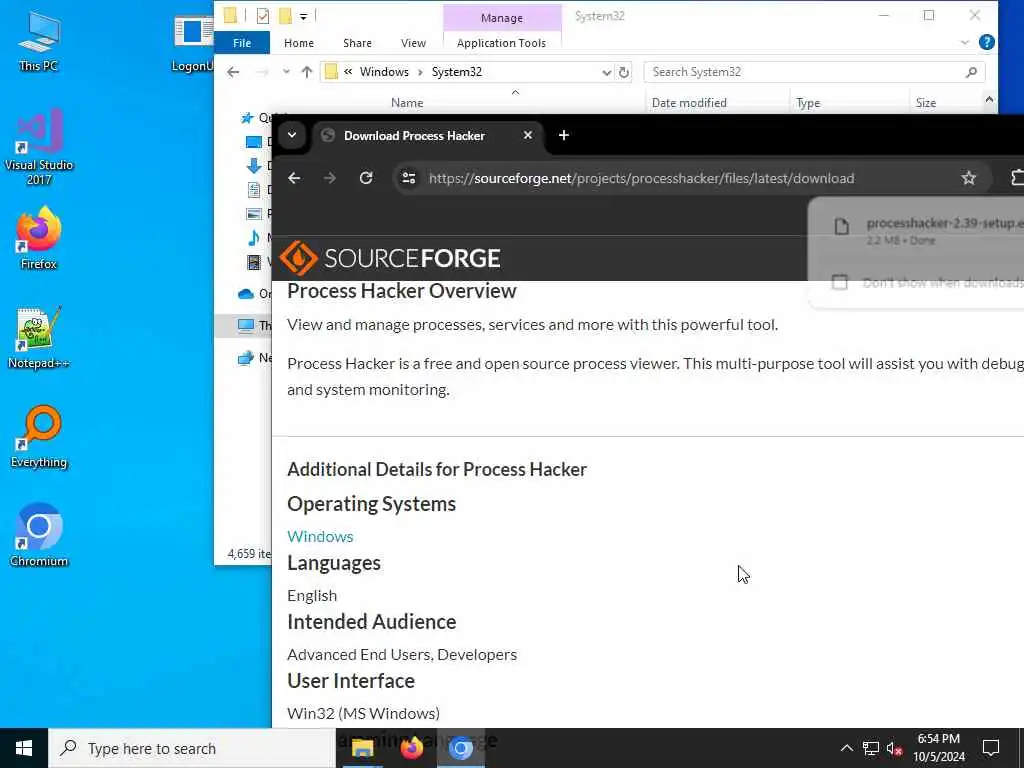Image resolution: width=1024 pixels, height=768 pixels.
Task: Open Explorer recent locations dropdown
Action: pyautogui.click(x=286, y=72)
